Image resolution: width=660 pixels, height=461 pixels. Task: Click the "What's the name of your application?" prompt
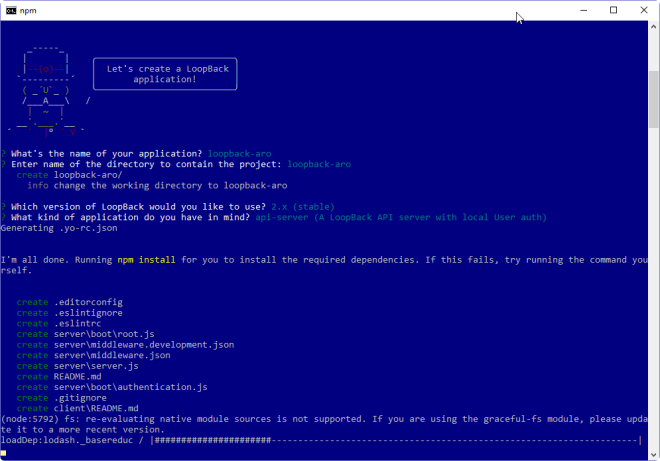(106, 154)
